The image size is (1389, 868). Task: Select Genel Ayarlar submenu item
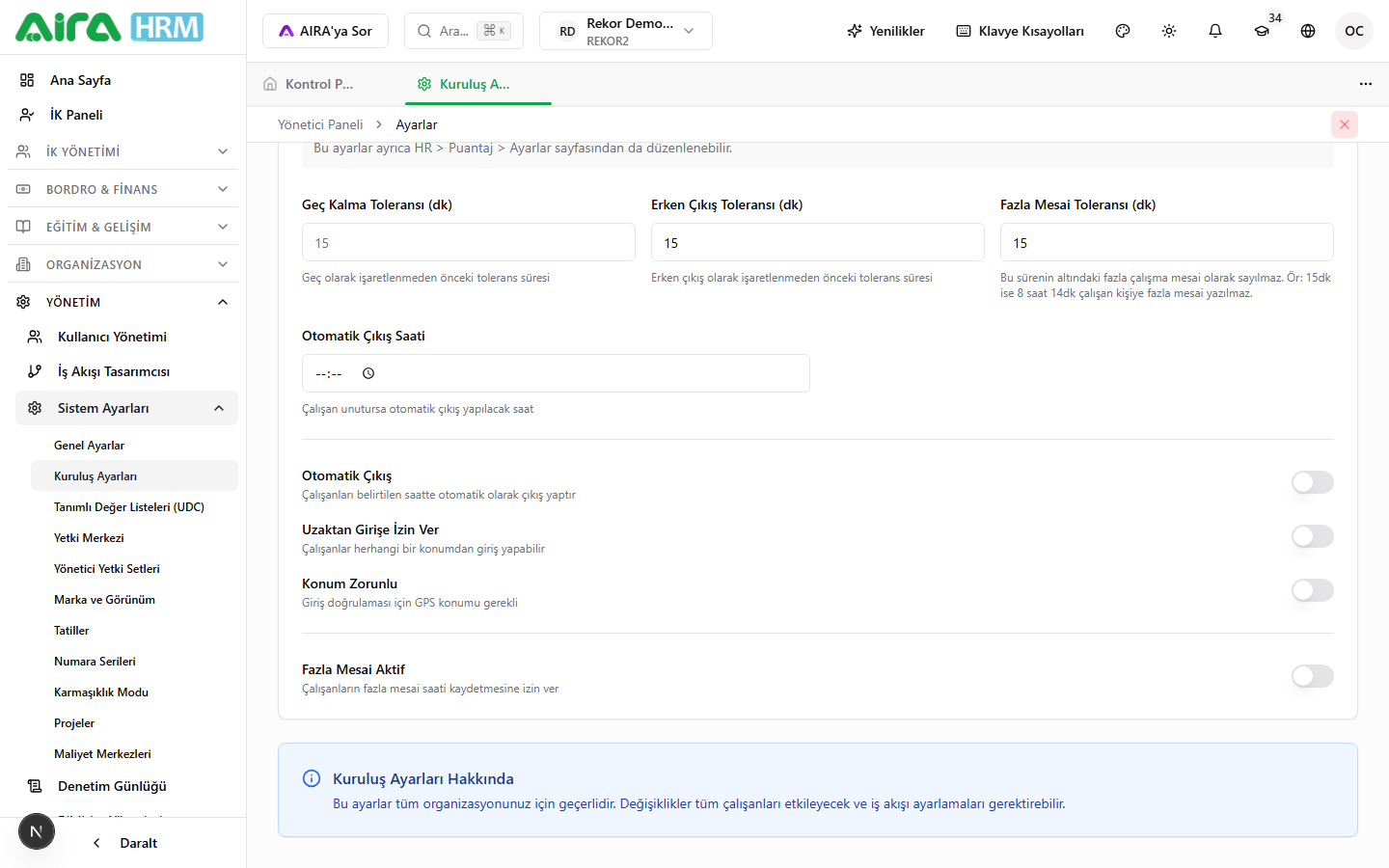click(134, 446)
